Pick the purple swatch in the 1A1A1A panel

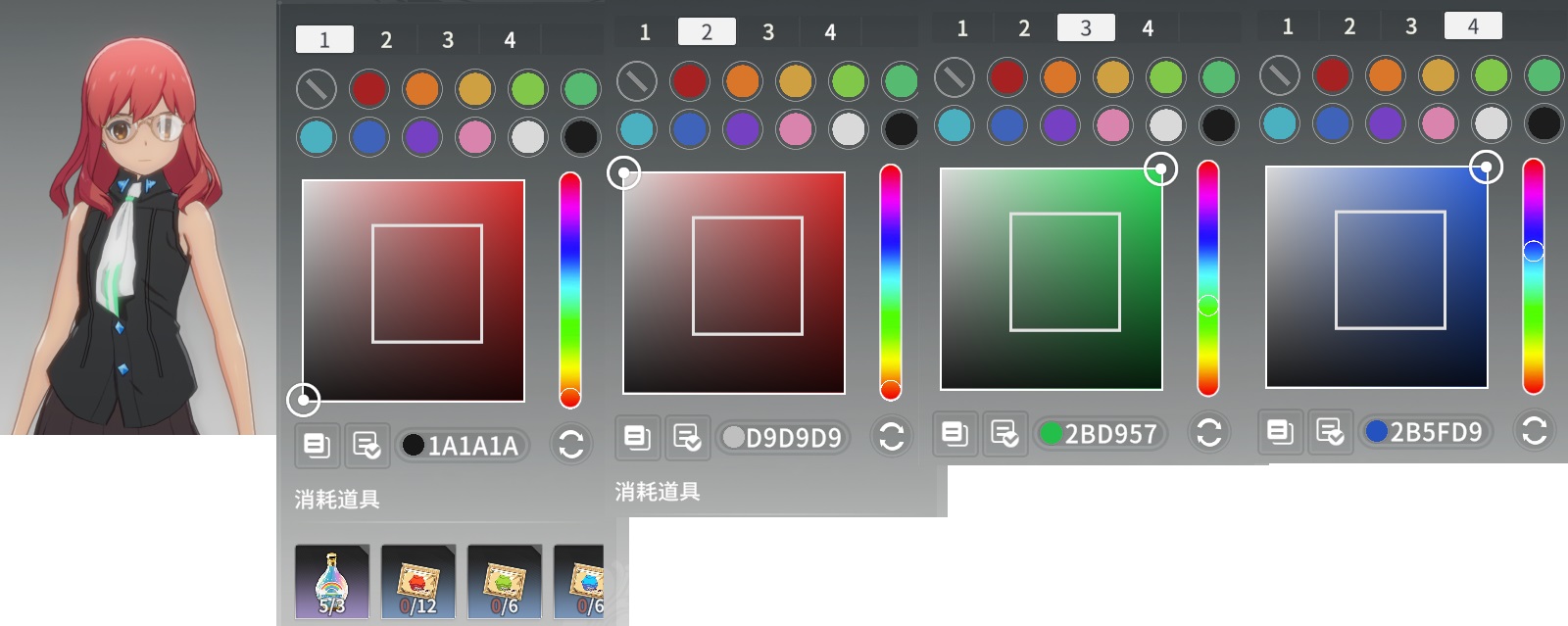click(x=422, y=137)
